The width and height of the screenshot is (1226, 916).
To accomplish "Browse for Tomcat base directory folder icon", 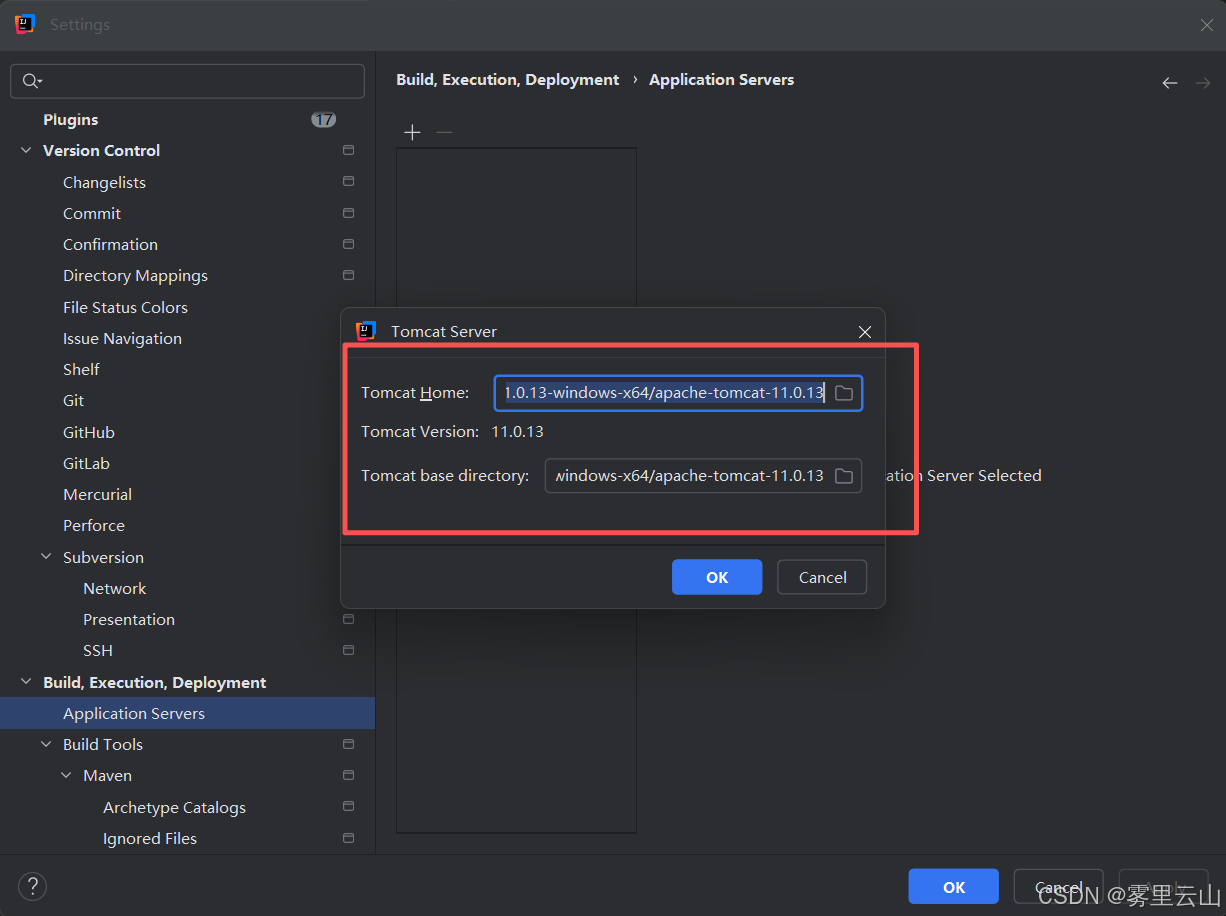I will tap(844, 476).
